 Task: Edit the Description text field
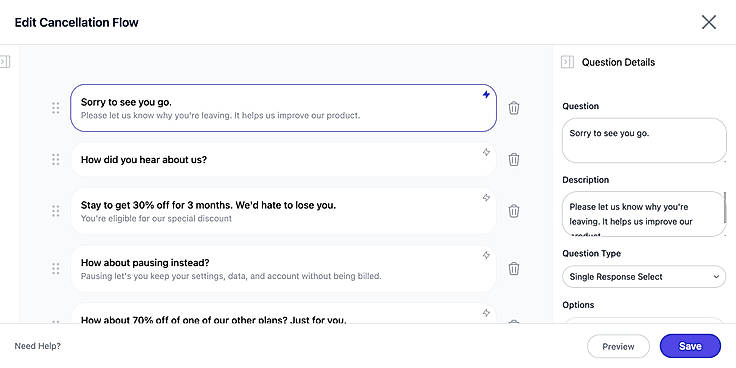click(644, 214)
